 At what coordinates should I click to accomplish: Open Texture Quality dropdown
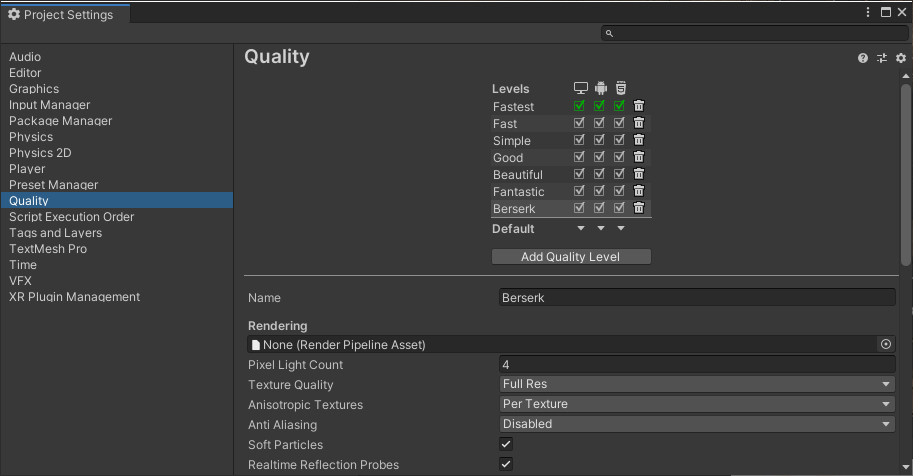point(697,384)
